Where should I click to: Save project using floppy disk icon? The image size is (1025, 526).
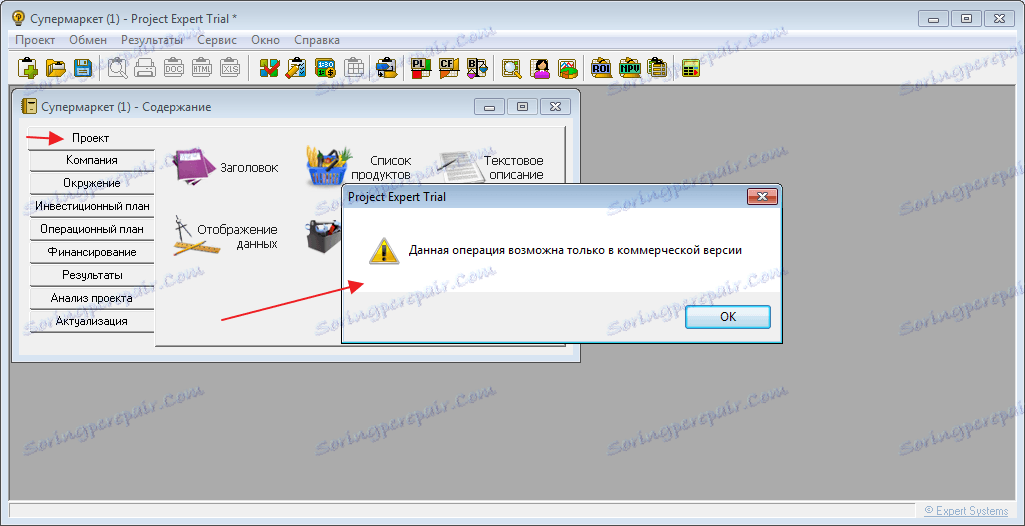[83, 67]
